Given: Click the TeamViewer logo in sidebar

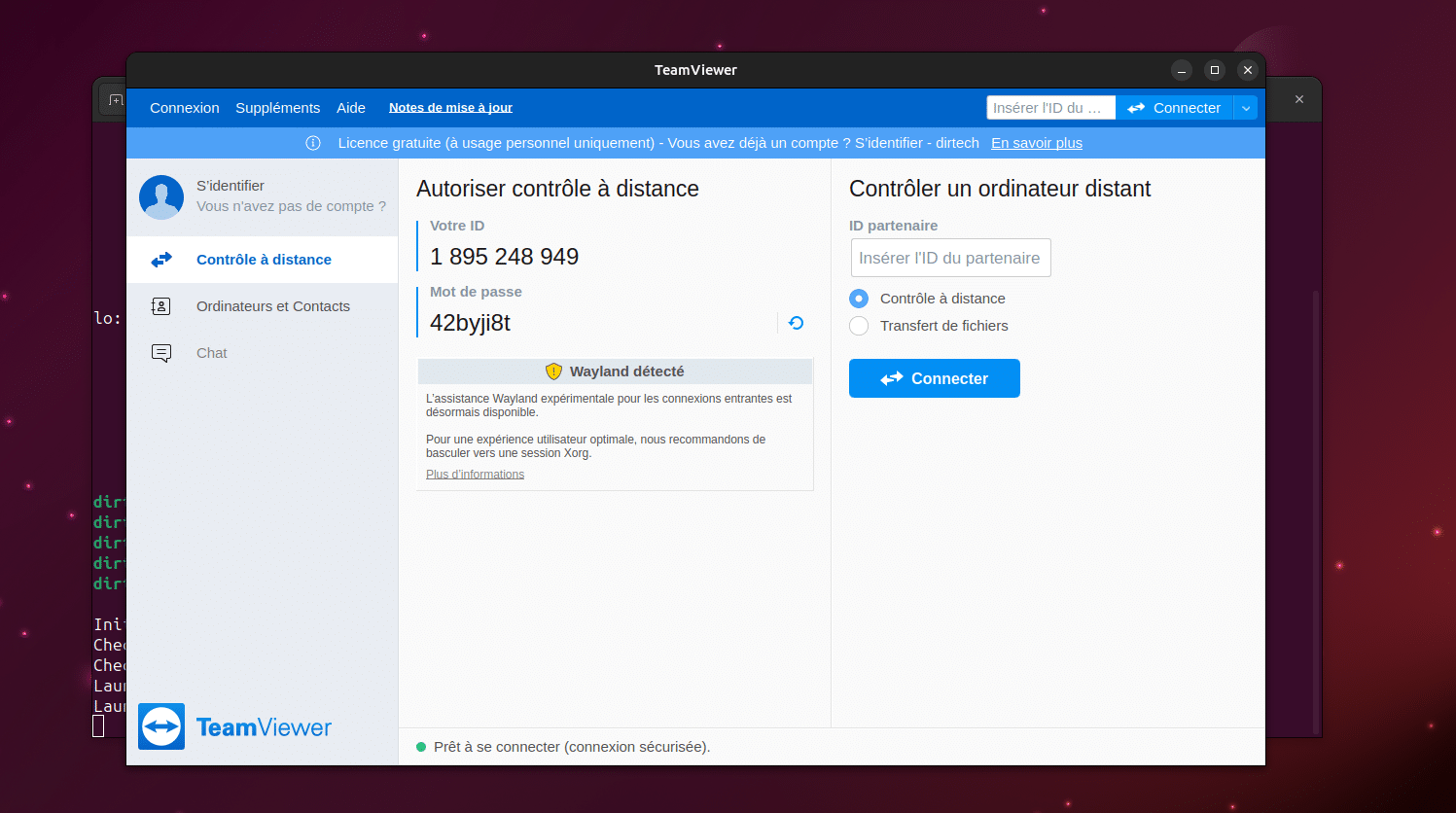Looking at the screenshot, I should [x=161, y=726].
